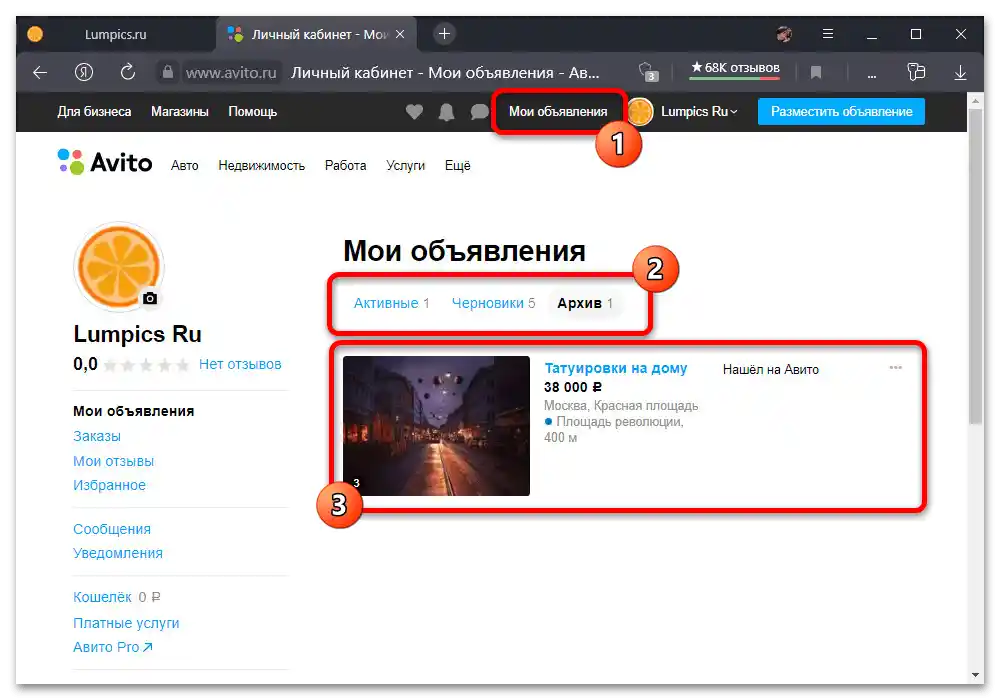This screenshot has height=700, width=1000.
Task: Expand the Lumpics Ru account dropdown
Action: point(700,112)
